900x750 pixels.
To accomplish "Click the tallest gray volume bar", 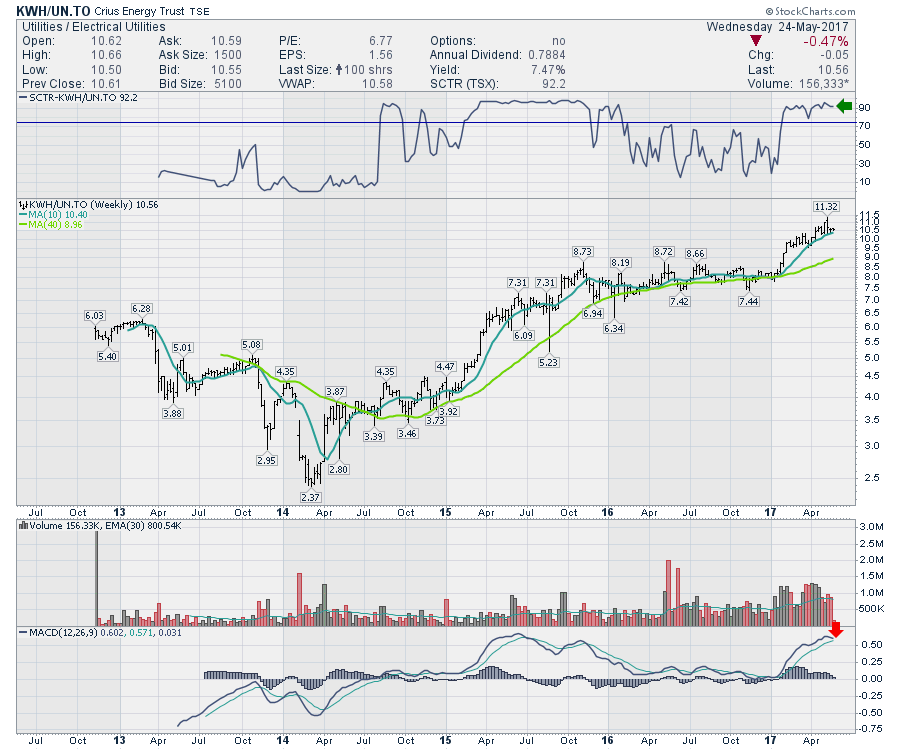I will 97,578.
